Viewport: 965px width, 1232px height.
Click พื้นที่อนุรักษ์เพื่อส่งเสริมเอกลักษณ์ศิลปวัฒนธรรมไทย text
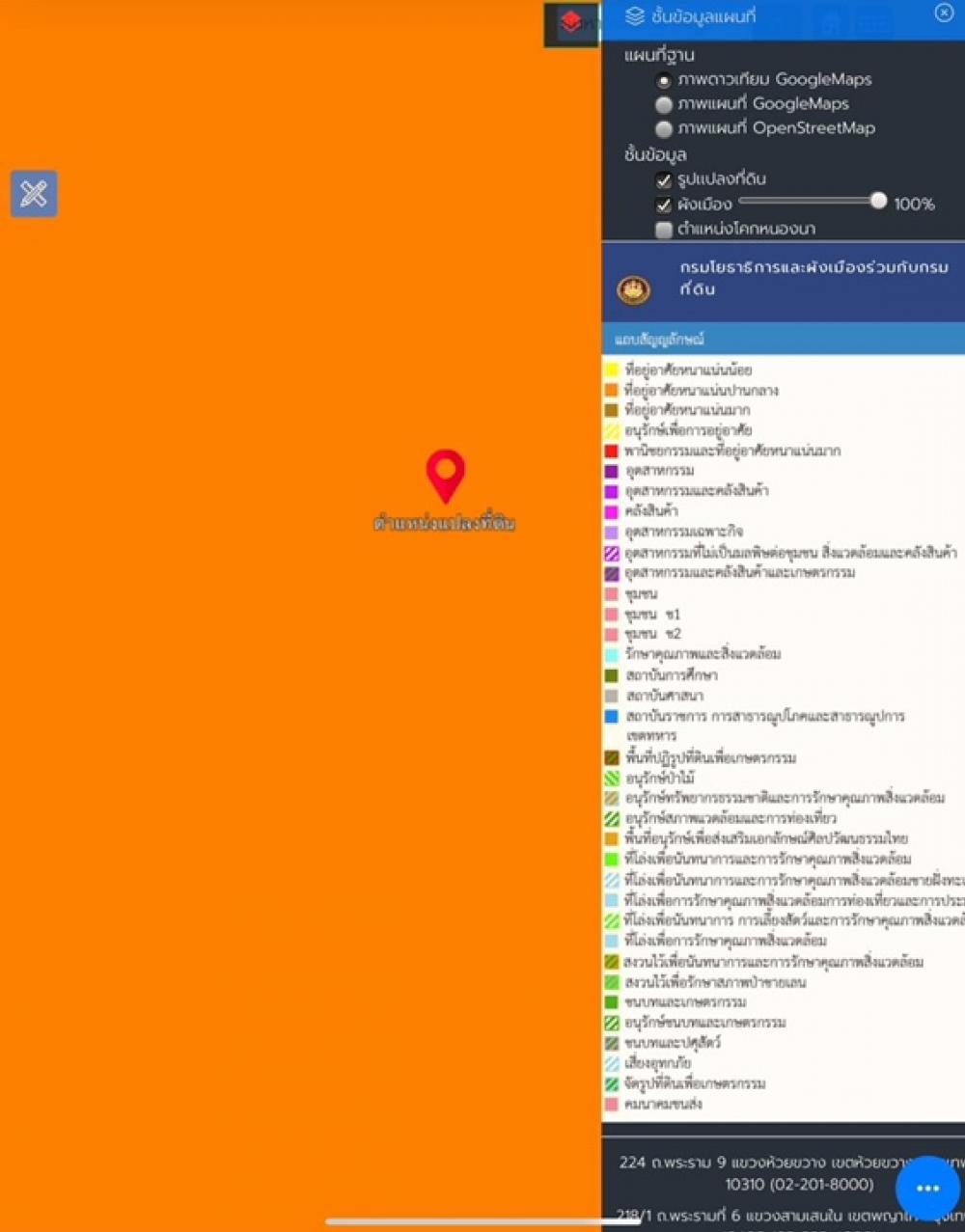coord(766,839)
